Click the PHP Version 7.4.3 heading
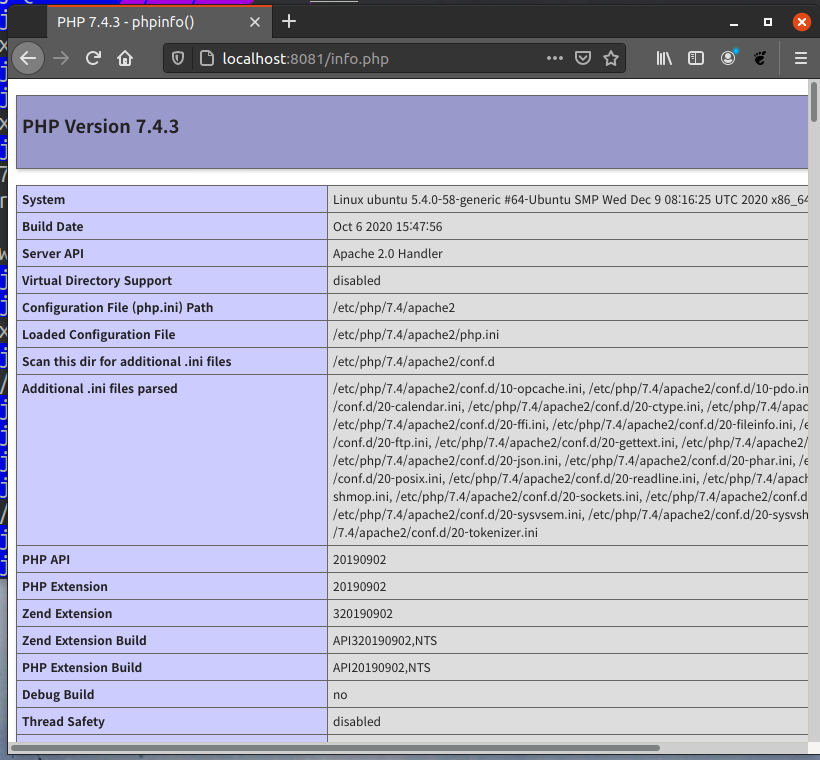 100,127
